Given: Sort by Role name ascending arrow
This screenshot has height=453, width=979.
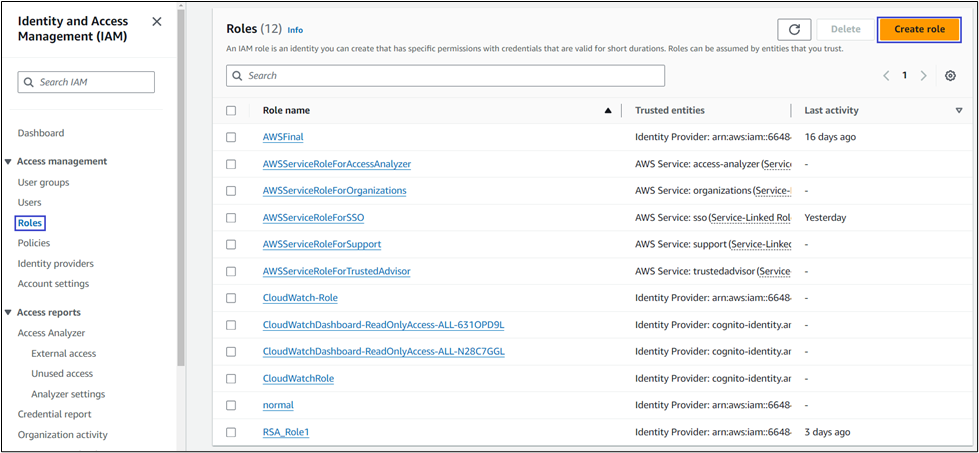Looking at the screenshot, I should pos(607,111).
